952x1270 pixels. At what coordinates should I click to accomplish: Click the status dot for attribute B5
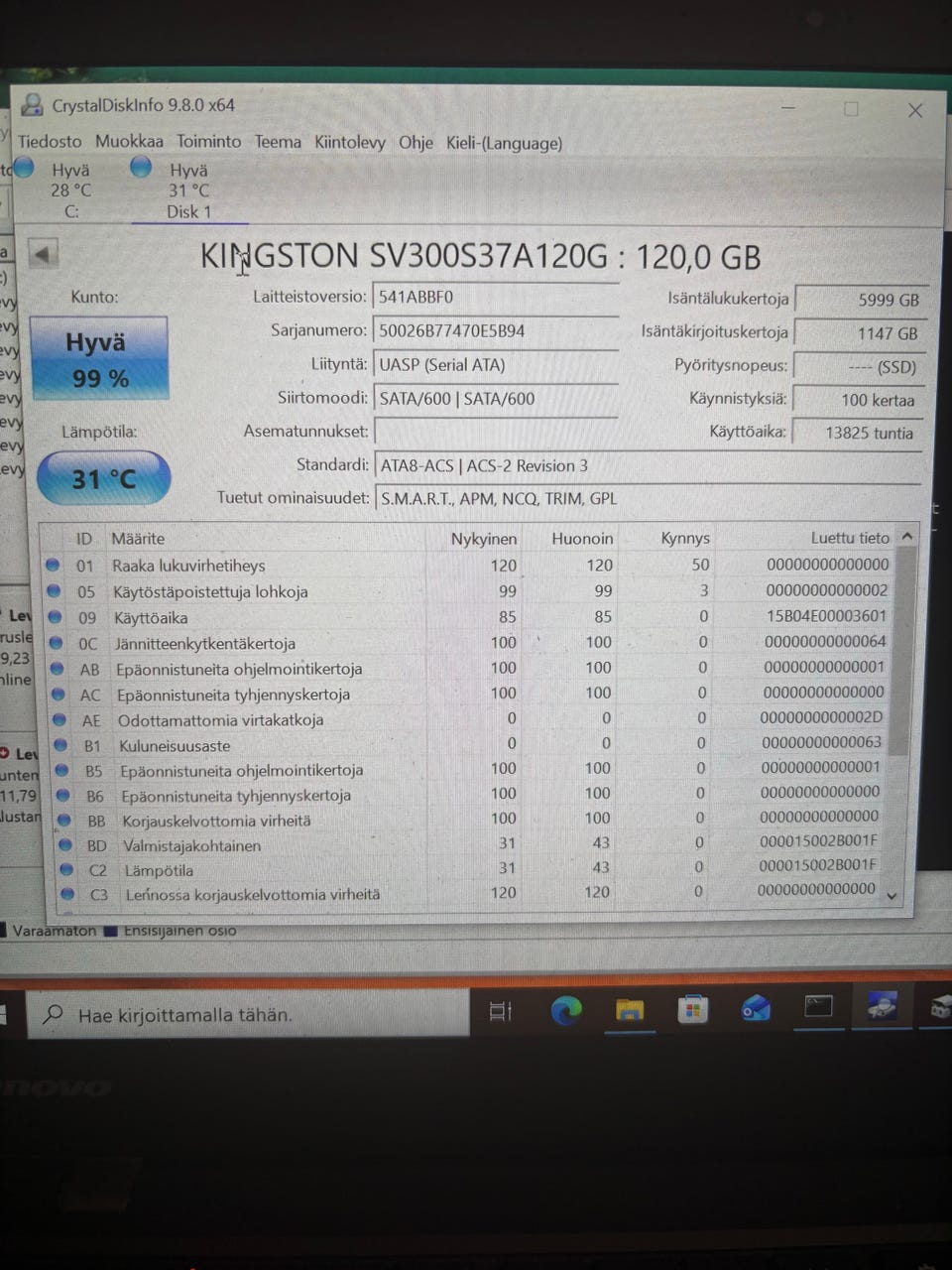[x=62, y=770]
